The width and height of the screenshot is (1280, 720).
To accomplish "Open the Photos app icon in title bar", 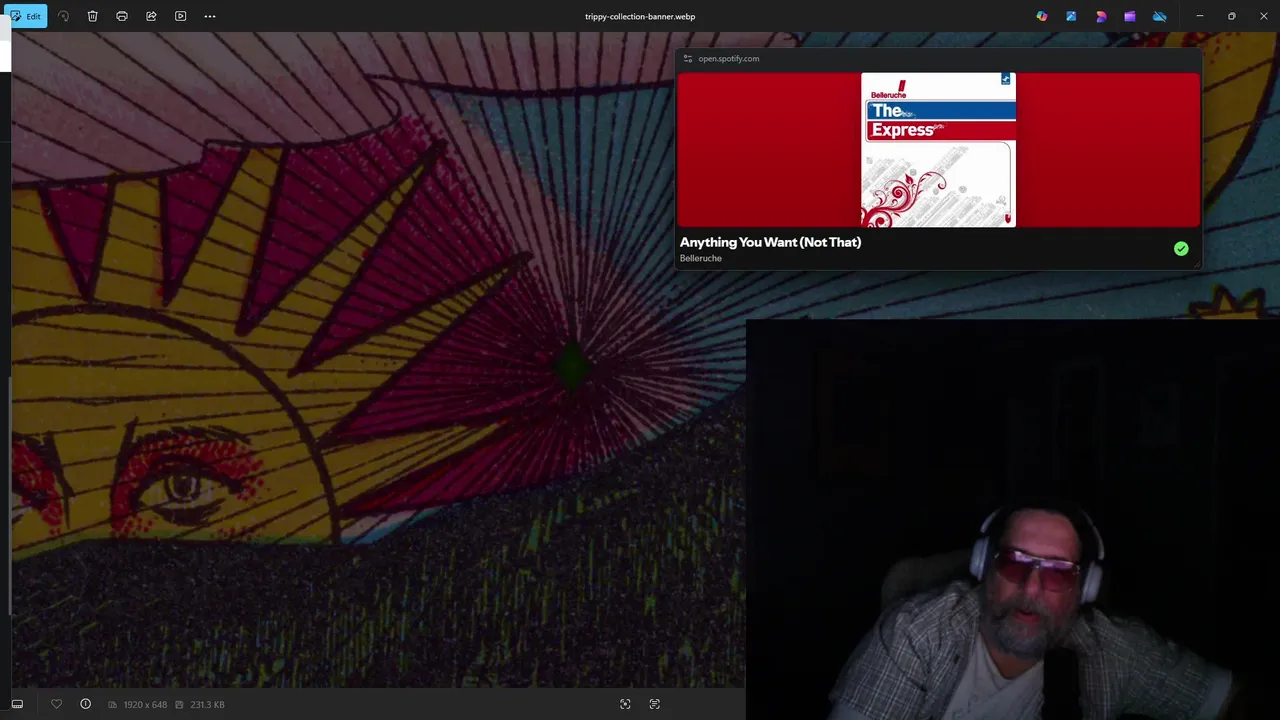I will [1071, 16].
